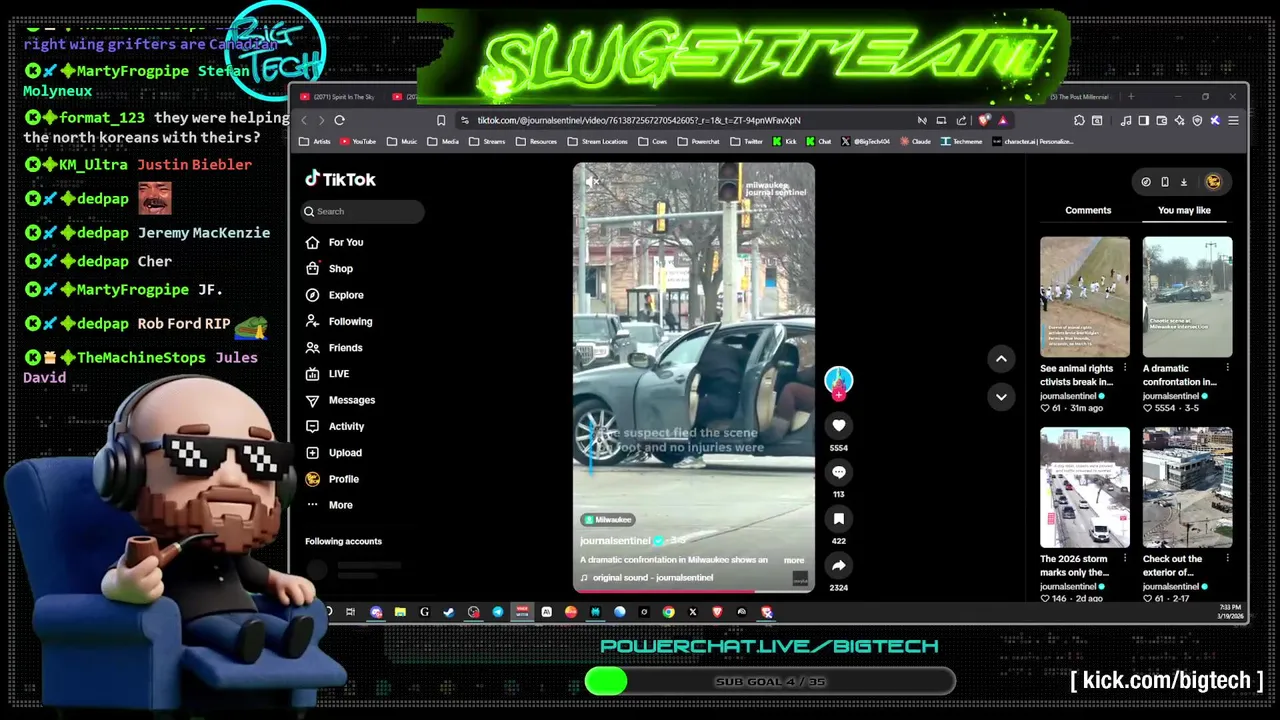Click the bookmark icon beside the address bar

[x=441, y=120]
